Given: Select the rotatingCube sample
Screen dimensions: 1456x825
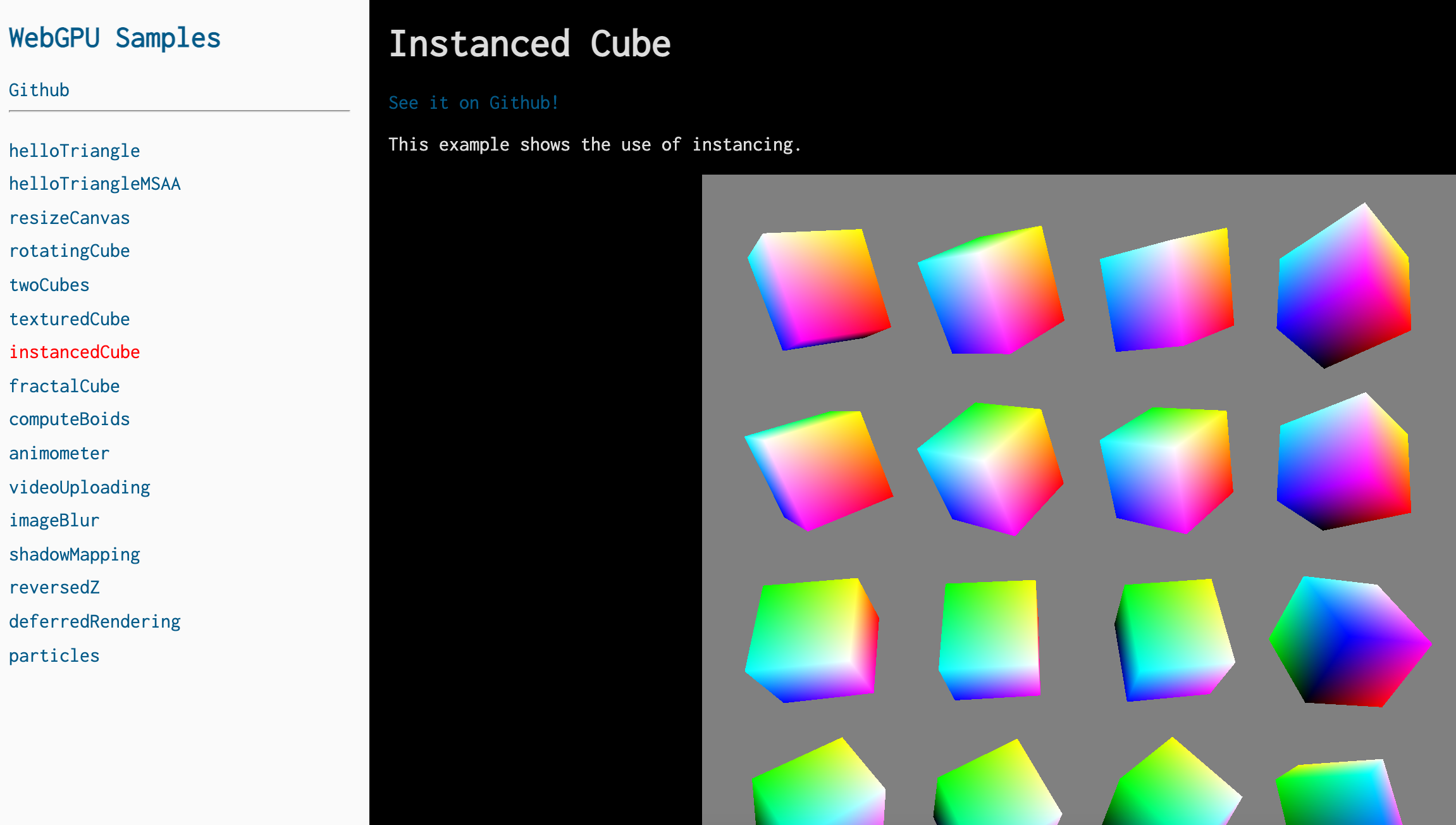Looking at the screenshot, I should point(70,251).
